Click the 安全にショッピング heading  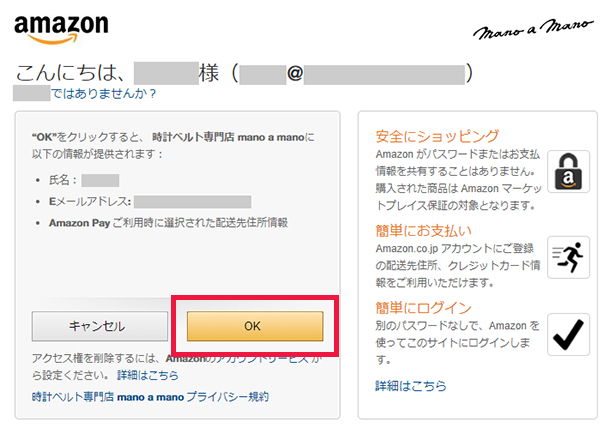(x=437, y=136)
